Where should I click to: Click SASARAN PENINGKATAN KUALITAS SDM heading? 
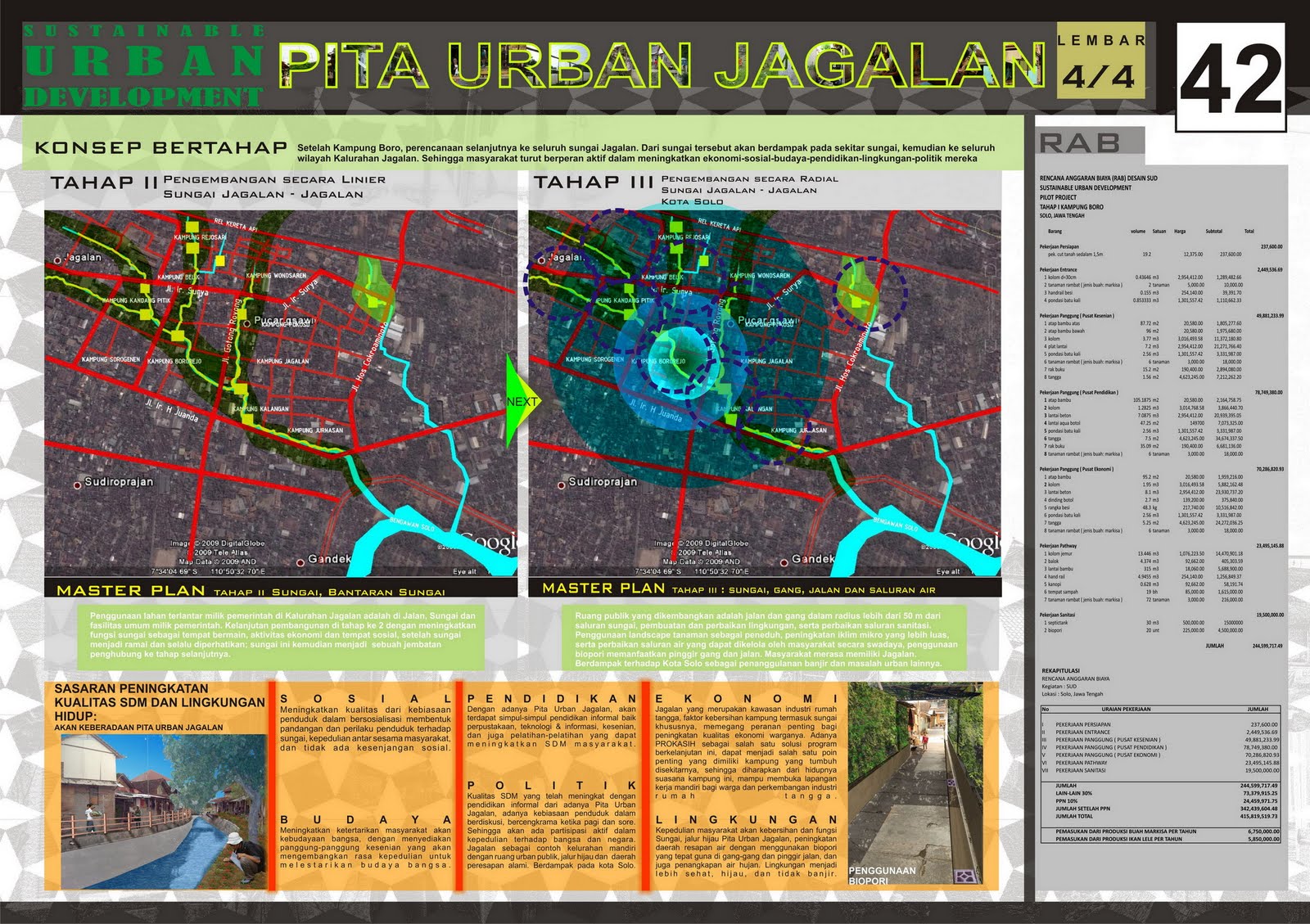pos(159,702)
